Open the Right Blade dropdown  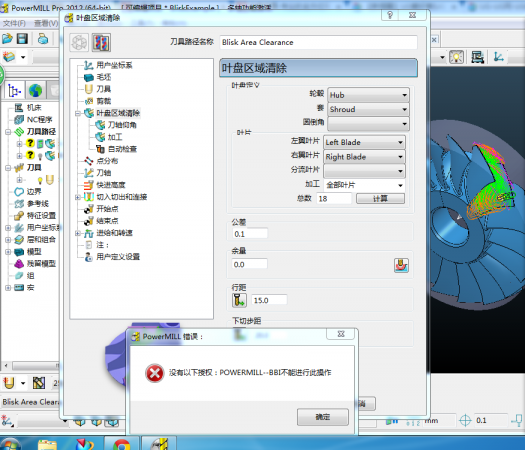364,157
